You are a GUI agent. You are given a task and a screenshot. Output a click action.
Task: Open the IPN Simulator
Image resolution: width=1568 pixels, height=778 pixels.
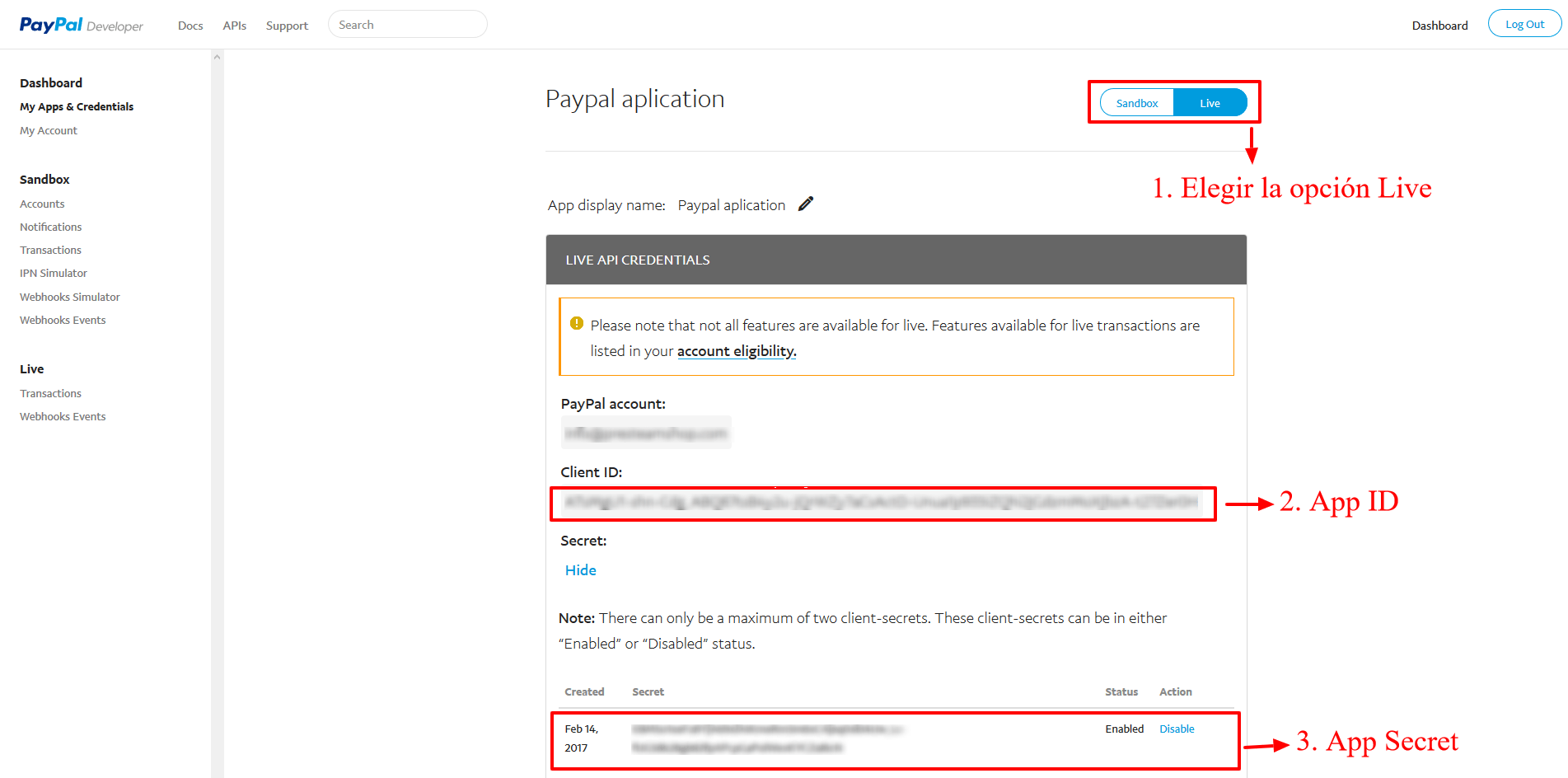click(54, 274)
